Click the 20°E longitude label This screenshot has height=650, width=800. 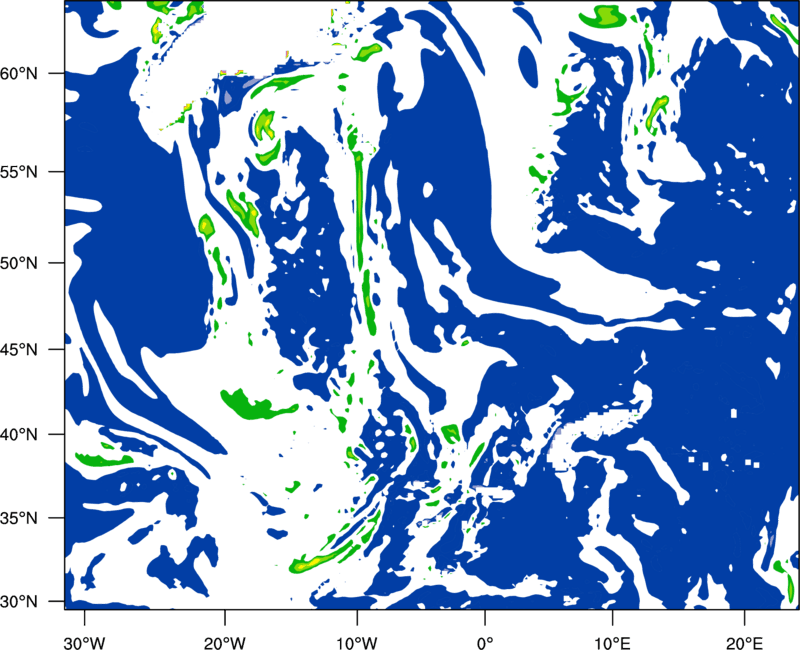coord(744,643)
